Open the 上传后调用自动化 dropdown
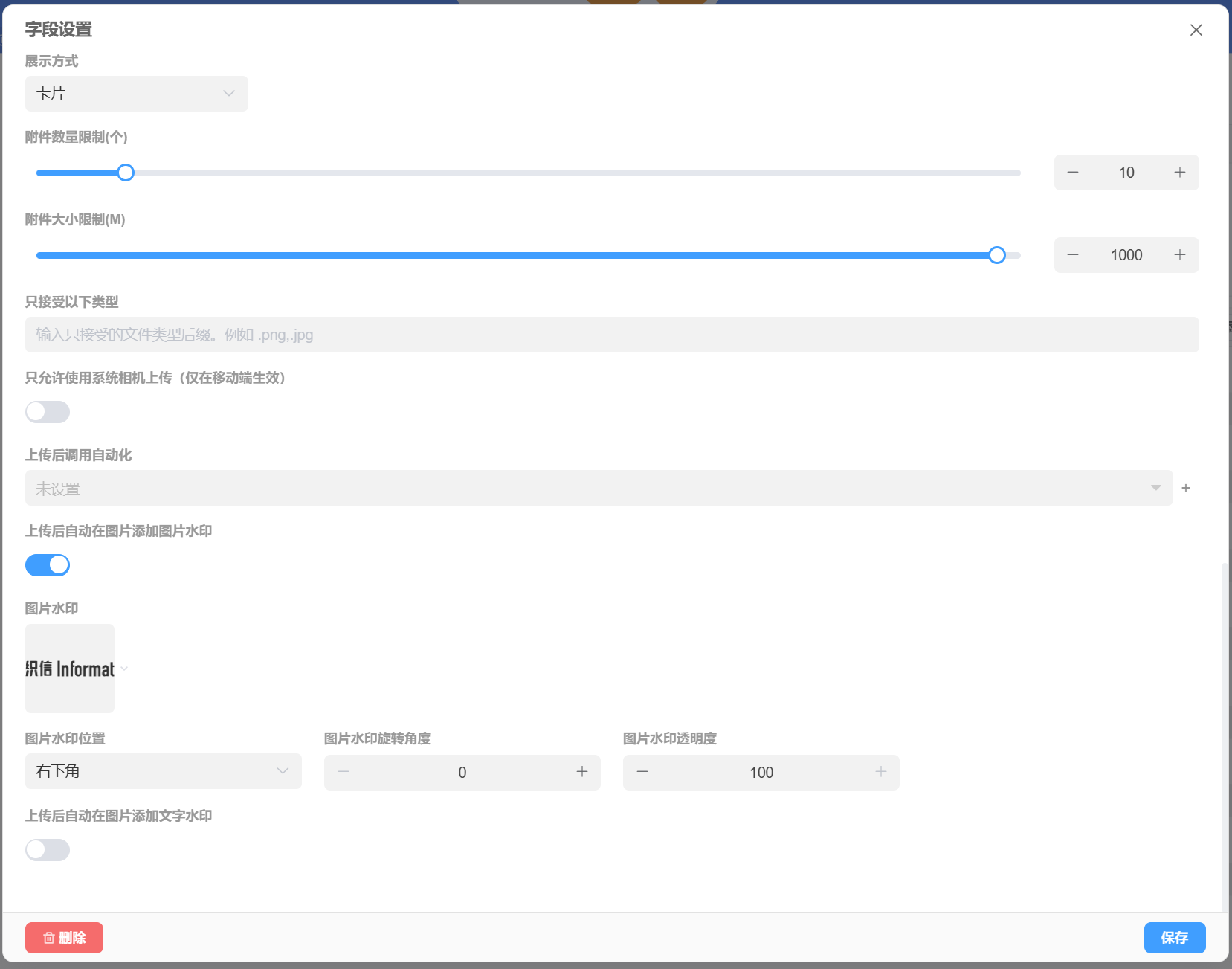The image size is (1232, 969). (x=599, y=488)
